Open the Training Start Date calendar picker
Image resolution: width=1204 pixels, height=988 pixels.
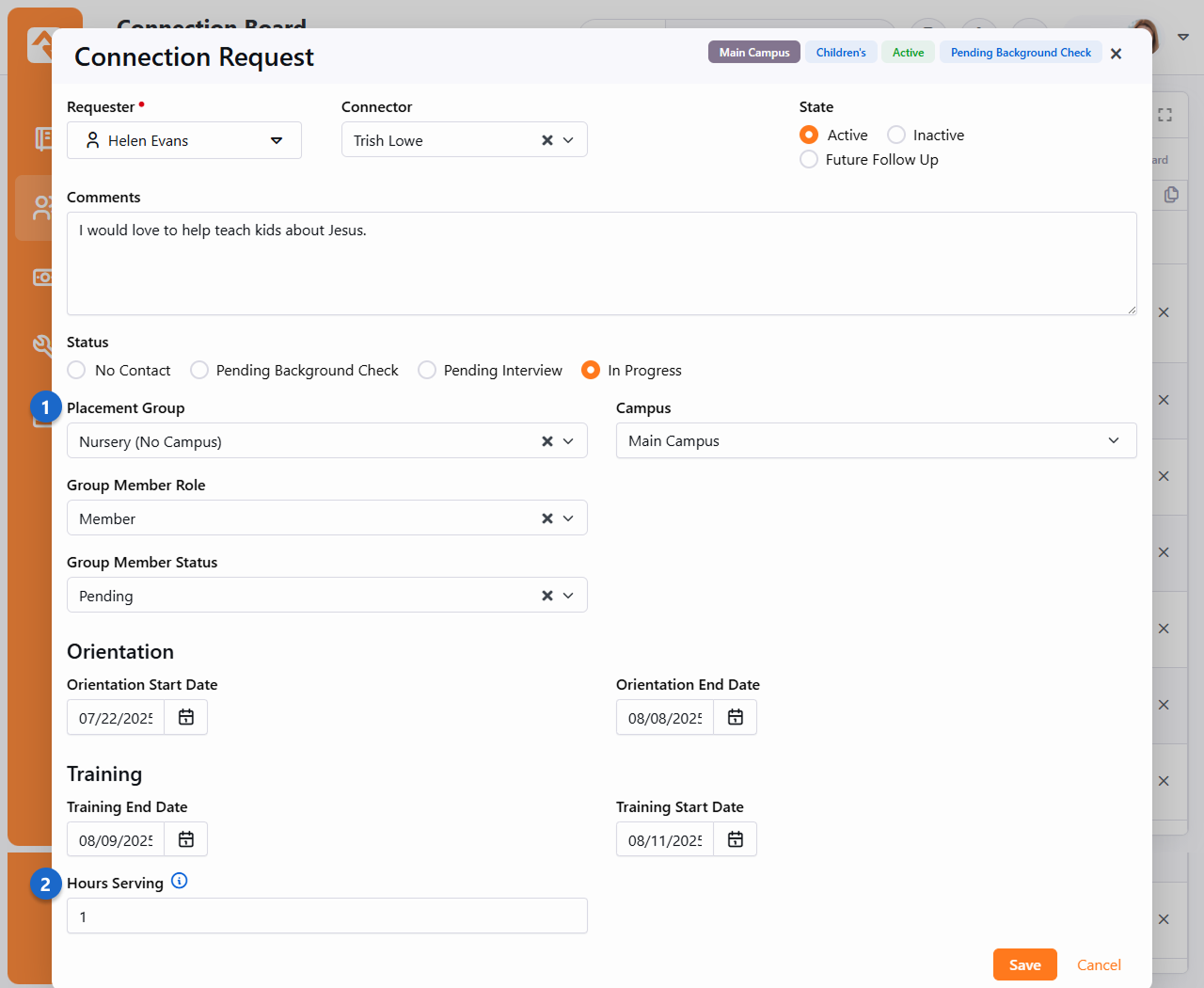click(736, 839)
